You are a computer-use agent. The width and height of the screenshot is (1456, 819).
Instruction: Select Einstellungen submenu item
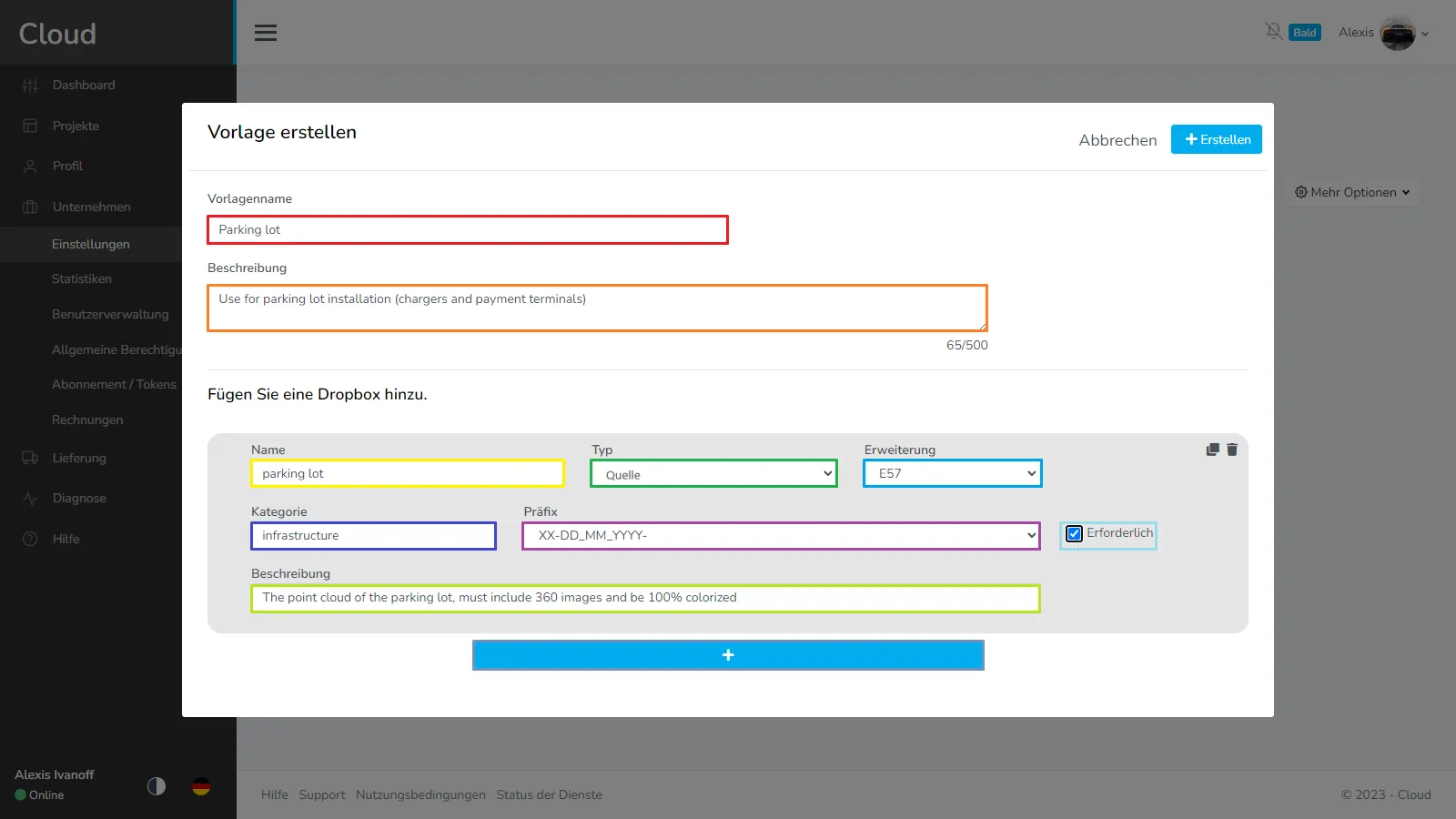pyautogui.click(x=91, y=244)
